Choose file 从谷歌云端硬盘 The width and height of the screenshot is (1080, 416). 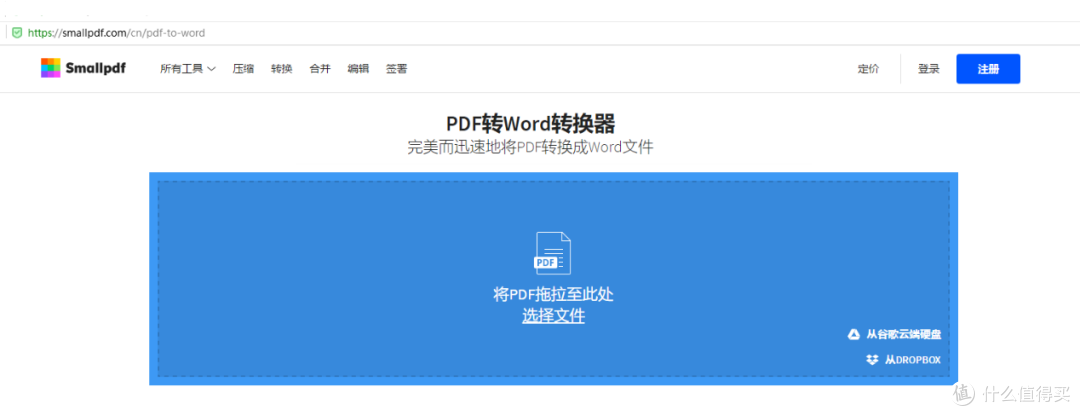pyautogui.click(x=903, y=335)
